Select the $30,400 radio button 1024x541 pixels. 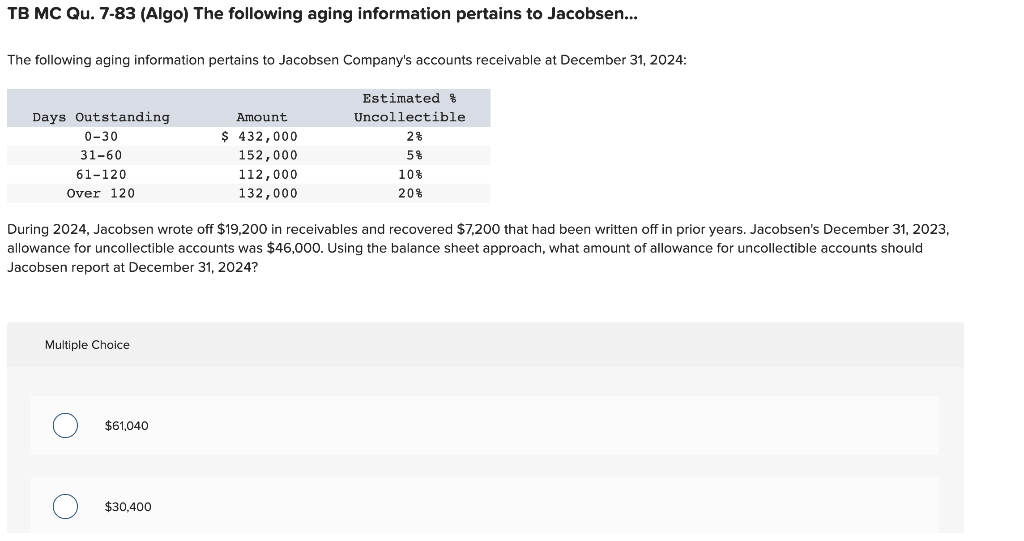[65, 506]
